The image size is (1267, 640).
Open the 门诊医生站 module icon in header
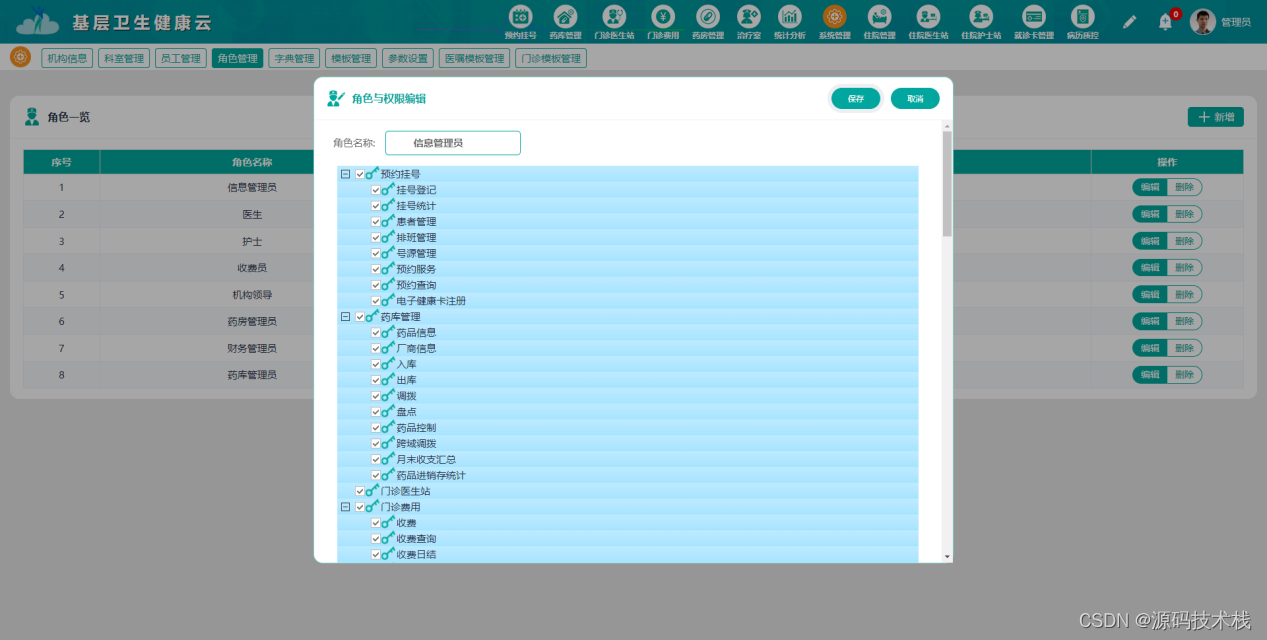[x=614, y=16]
